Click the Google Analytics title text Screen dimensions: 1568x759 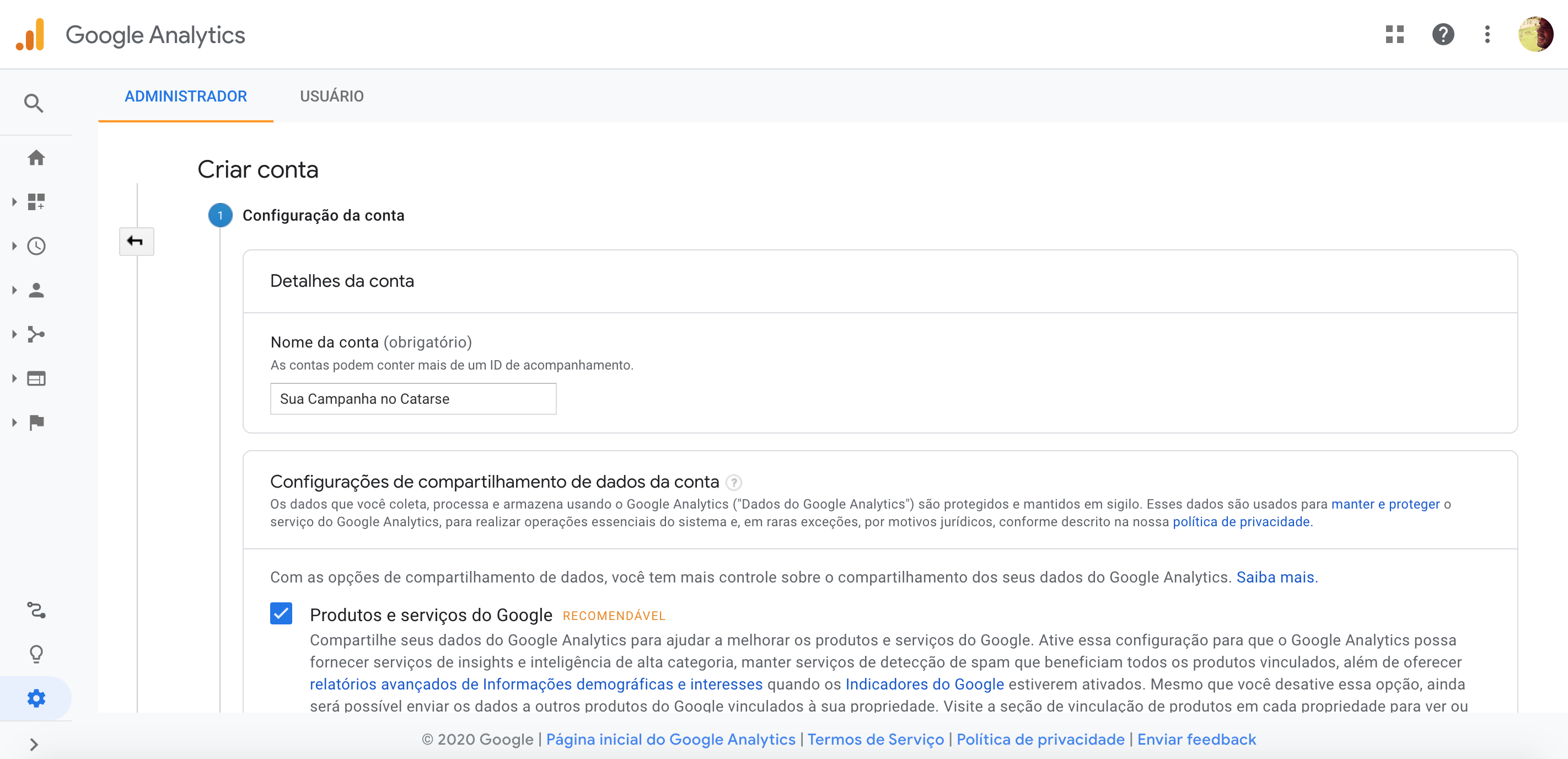(x=155, y=35)
